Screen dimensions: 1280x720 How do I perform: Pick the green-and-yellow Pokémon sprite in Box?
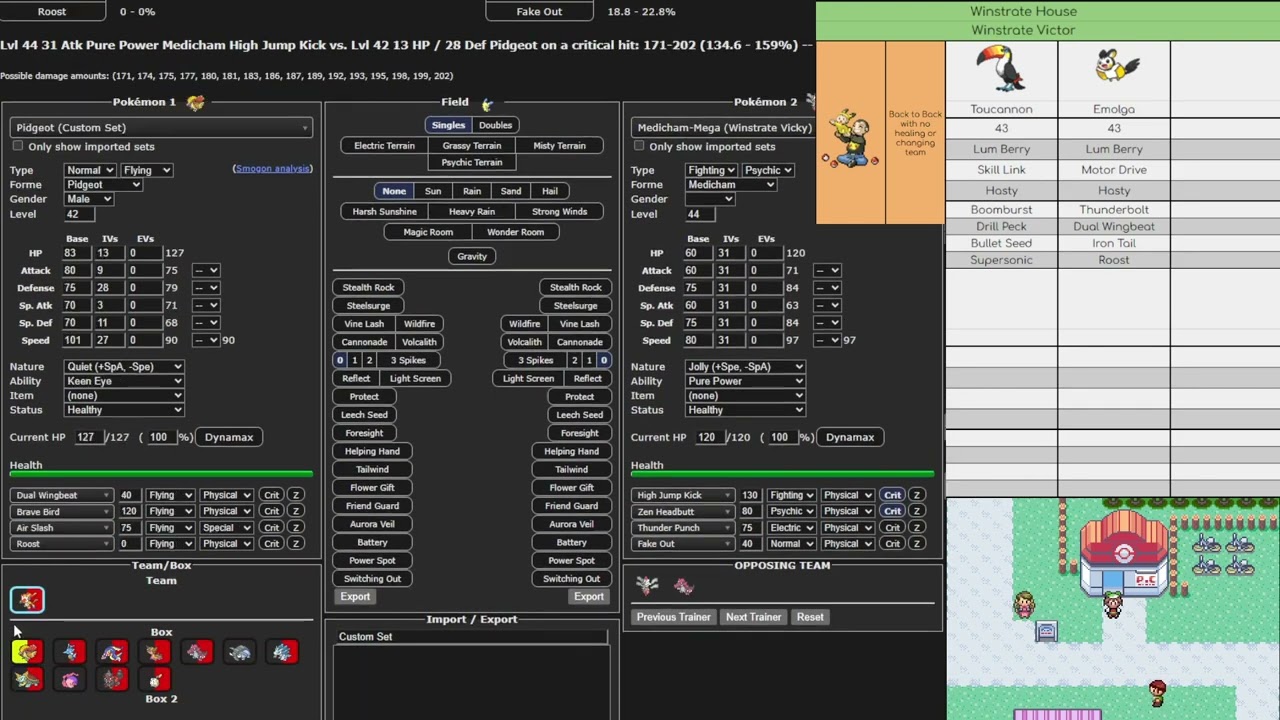pyautogui.click(x=27, y=680)
